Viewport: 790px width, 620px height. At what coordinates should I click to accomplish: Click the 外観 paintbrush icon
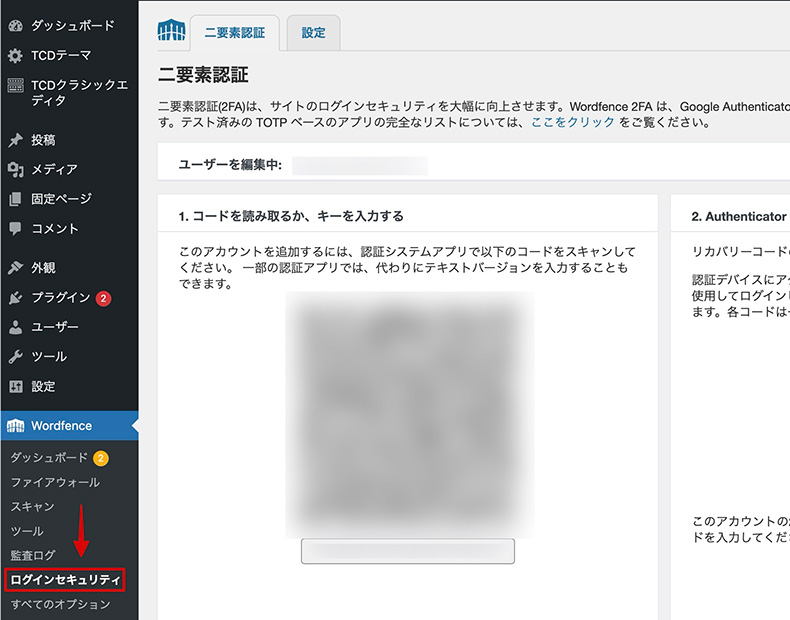click(x=16, y=268)
